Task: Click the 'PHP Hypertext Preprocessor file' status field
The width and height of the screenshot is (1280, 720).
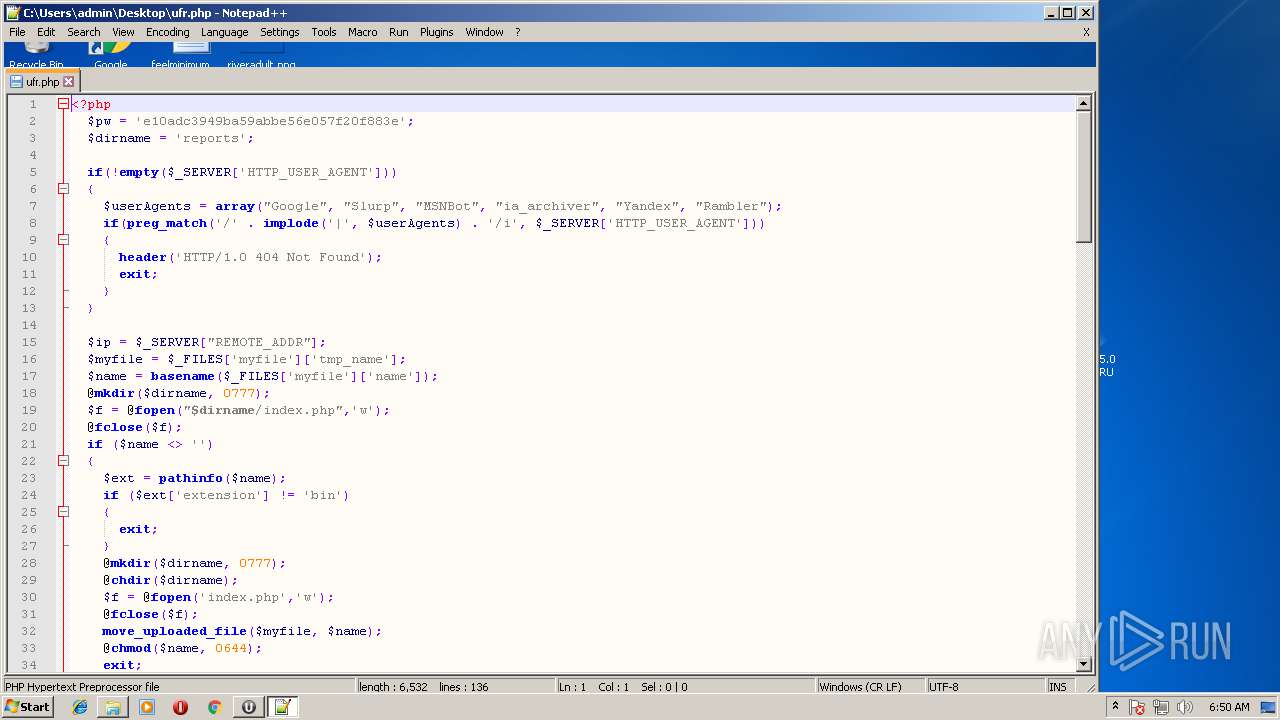Action: [179, 687]
